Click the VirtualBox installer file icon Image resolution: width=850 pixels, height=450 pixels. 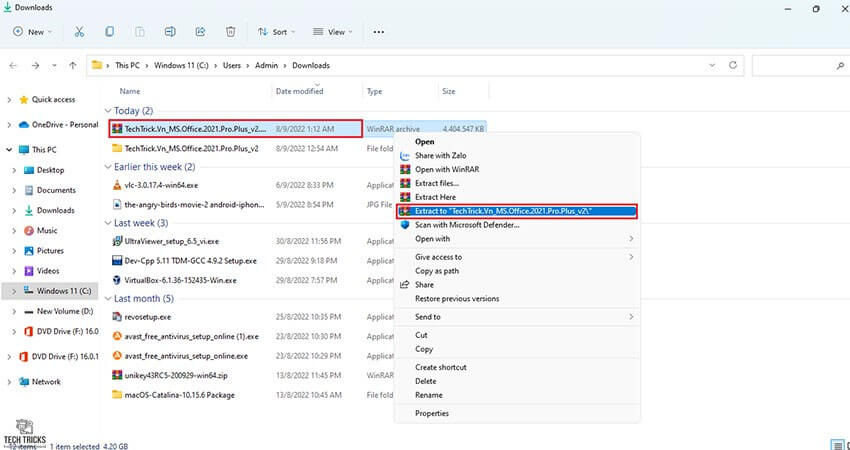coord(117,280)
